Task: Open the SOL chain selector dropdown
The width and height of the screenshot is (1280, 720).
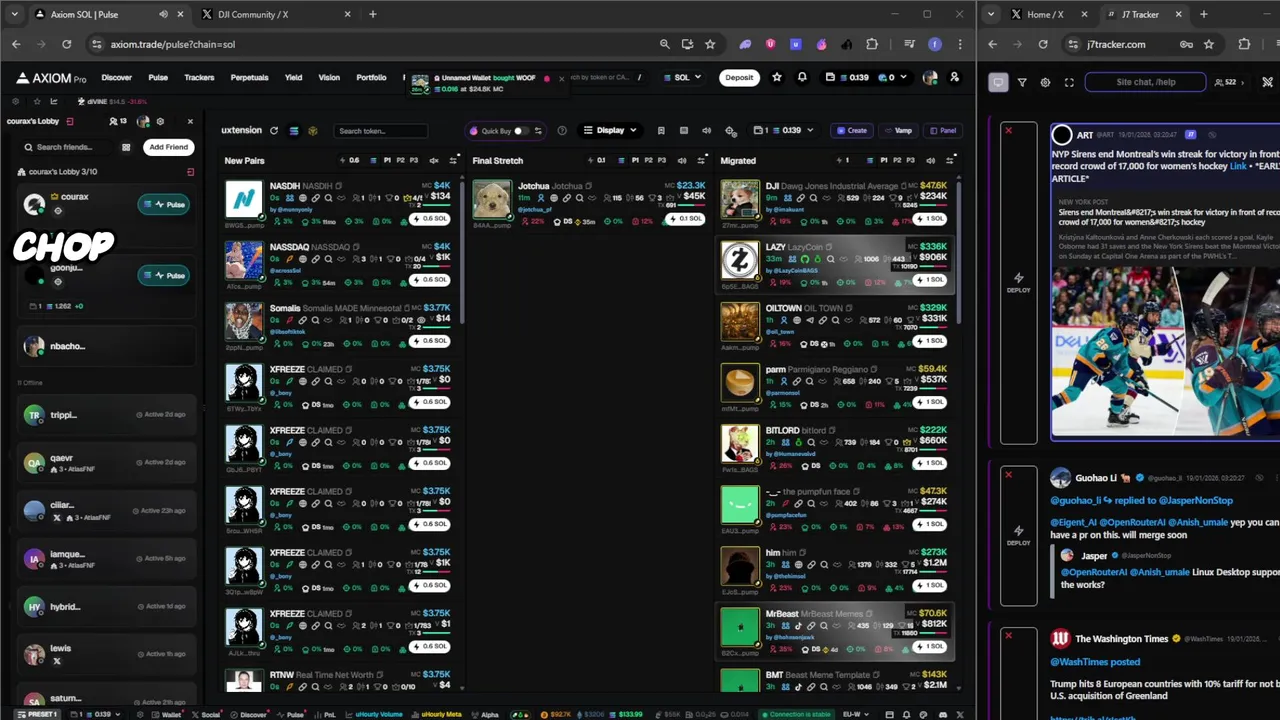Action: [x=681, y=77]
